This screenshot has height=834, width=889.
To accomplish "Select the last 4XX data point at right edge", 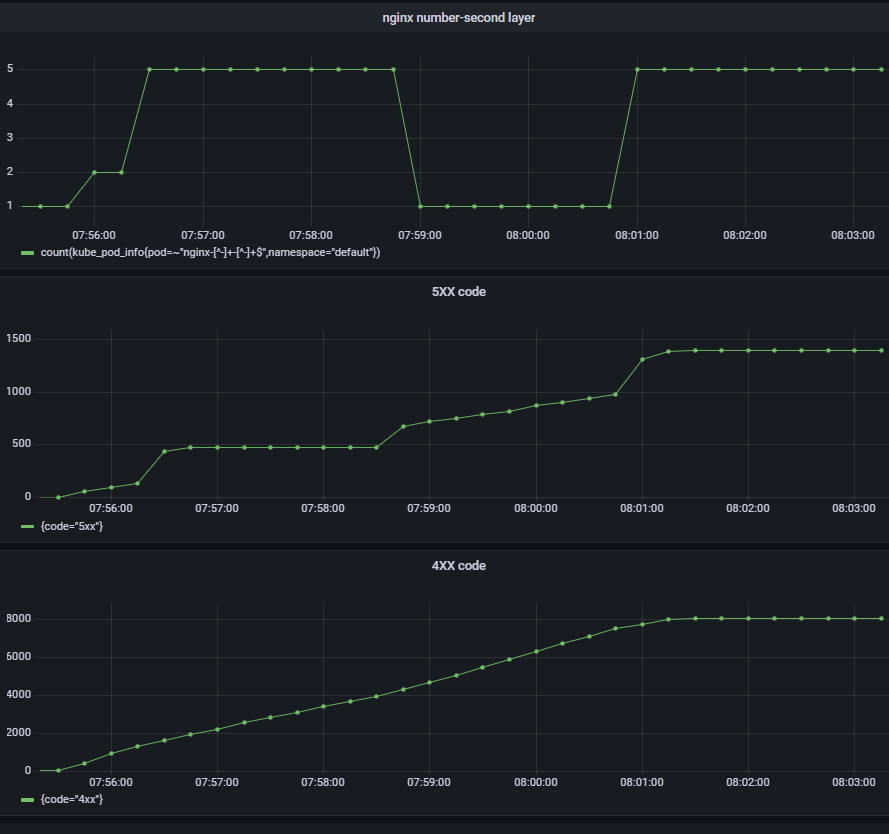I will click(x=881, y=618).
